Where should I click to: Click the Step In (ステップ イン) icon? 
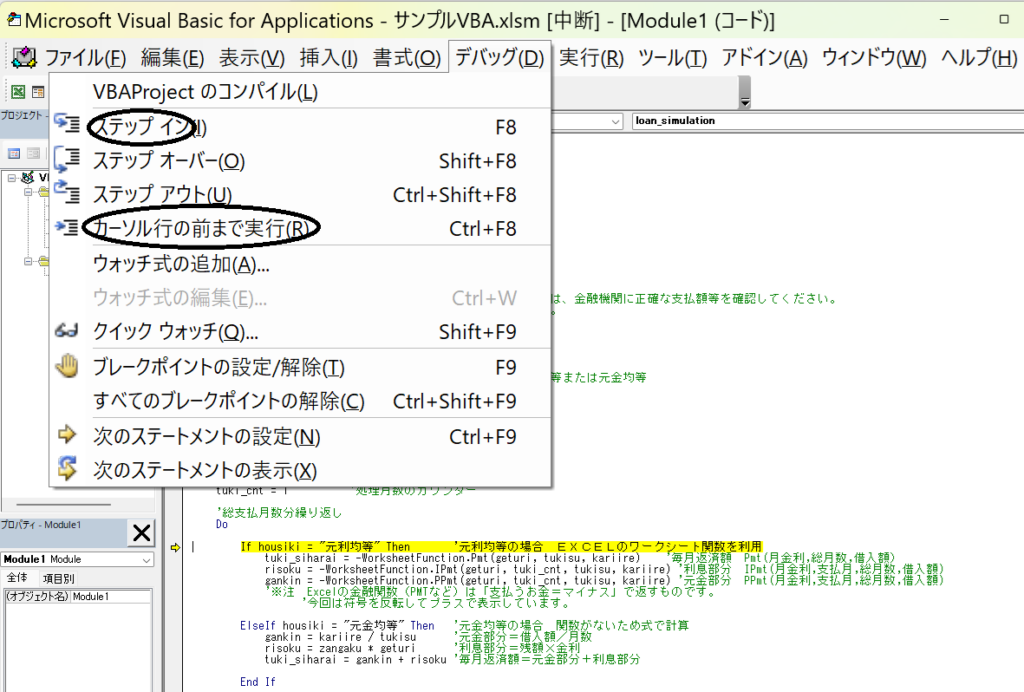[x=68, y=126]
